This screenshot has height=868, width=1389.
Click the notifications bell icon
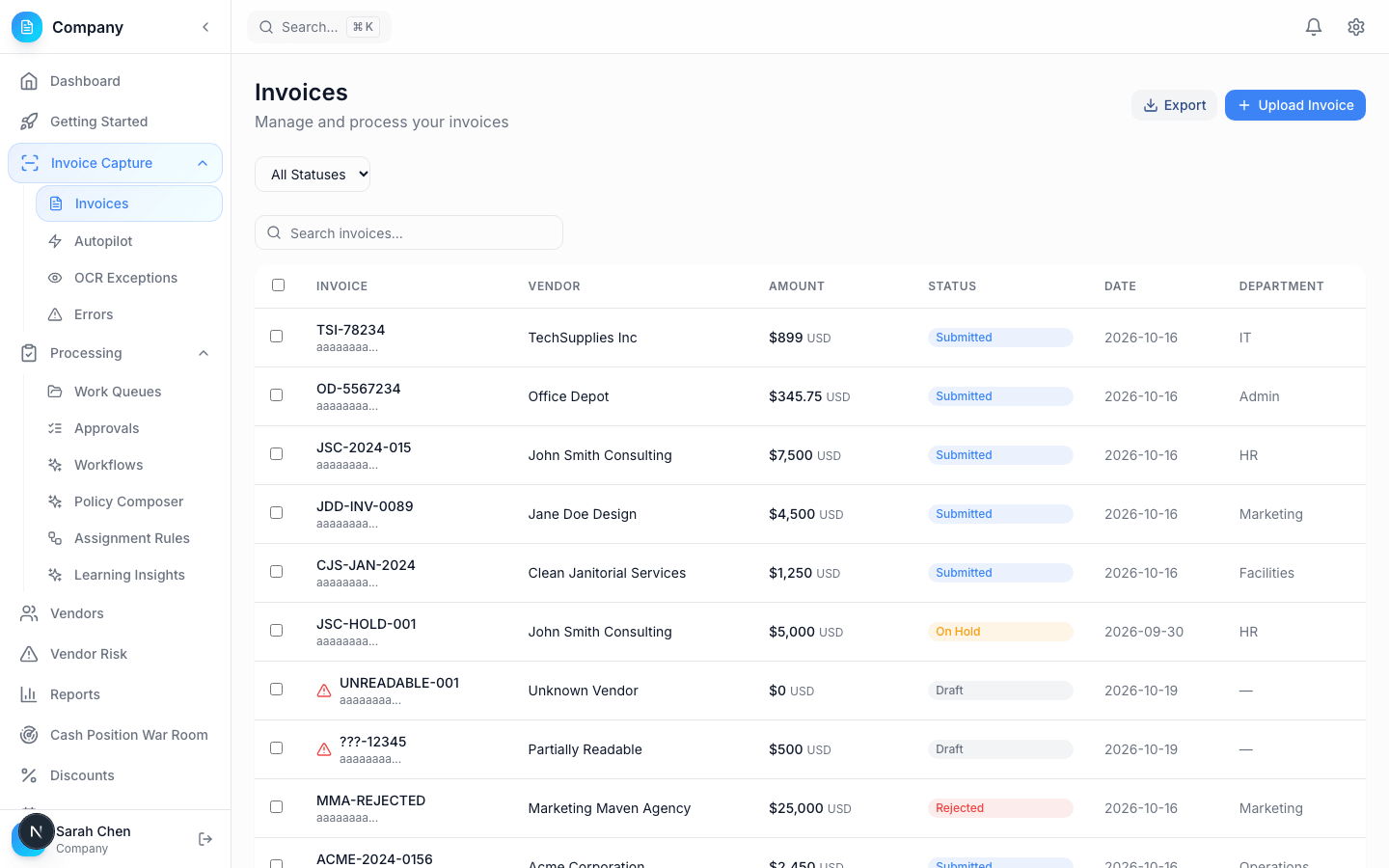pos(1314,27)
